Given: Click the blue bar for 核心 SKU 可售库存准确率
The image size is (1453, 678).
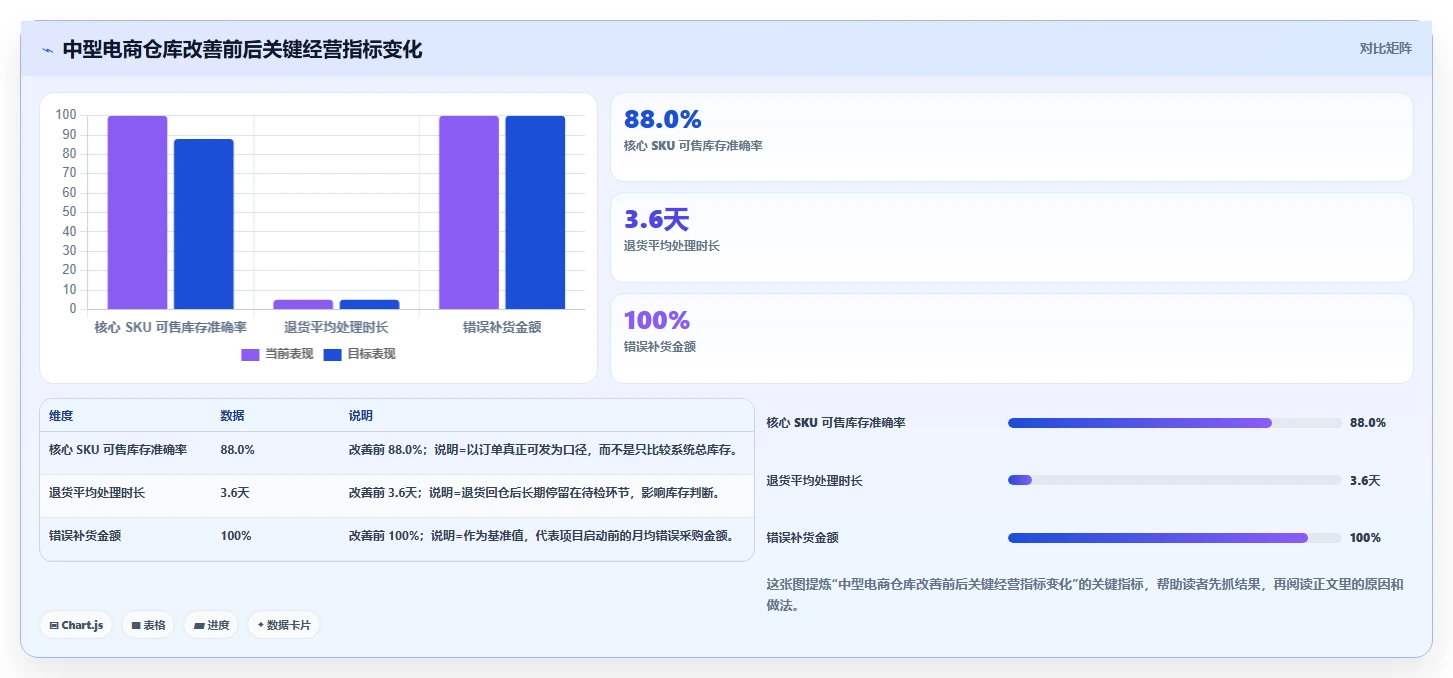Looking at the screenshot, I should coord(203,224).
